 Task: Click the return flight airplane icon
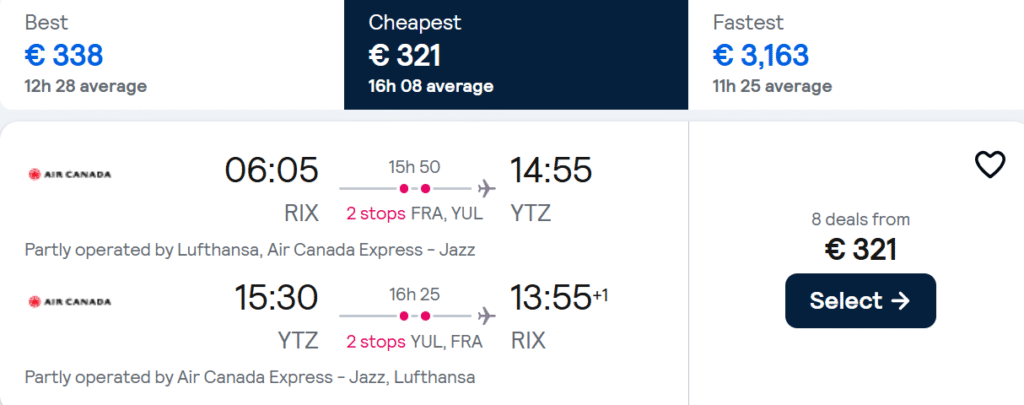[487, 316]
